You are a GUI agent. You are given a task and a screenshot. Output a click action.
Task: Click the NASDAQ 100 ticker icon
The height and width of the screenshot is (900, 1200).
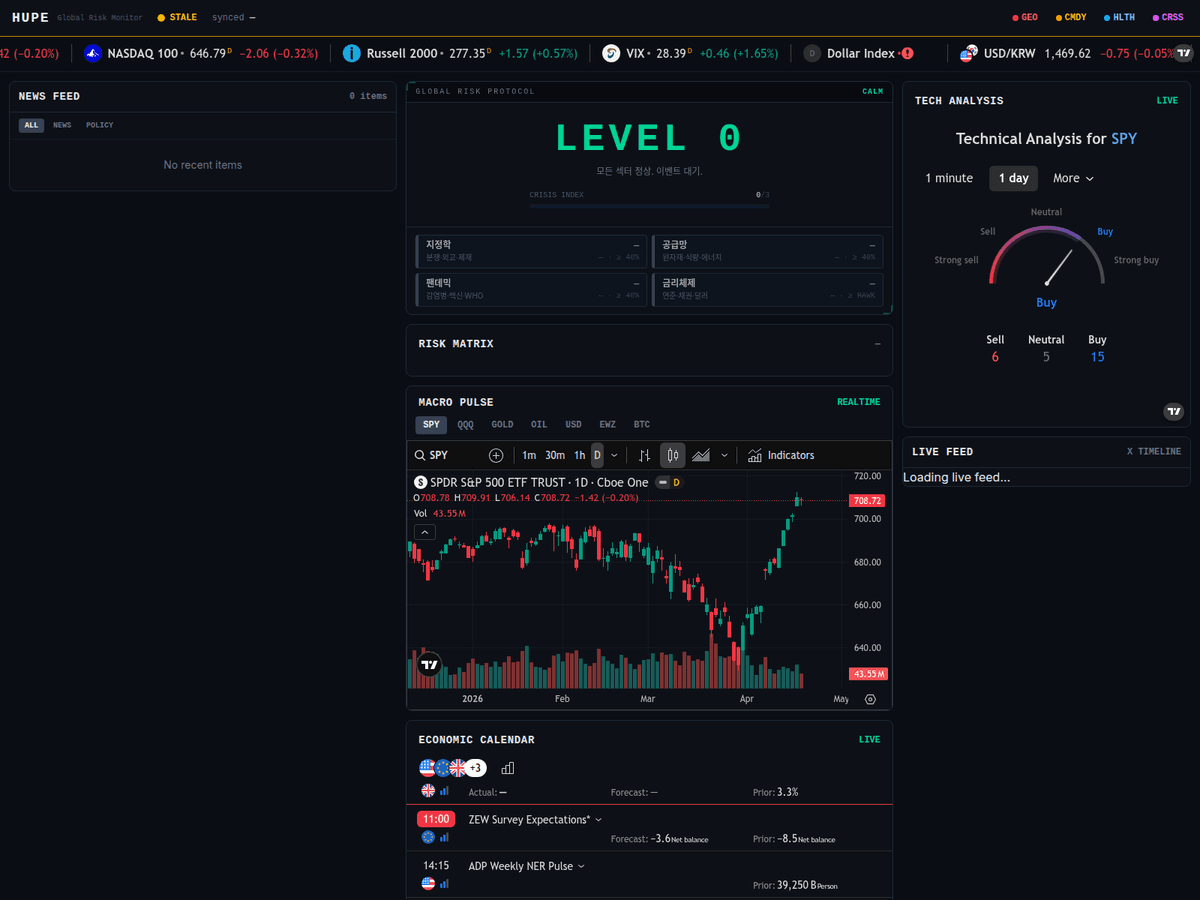pos(93,53)
